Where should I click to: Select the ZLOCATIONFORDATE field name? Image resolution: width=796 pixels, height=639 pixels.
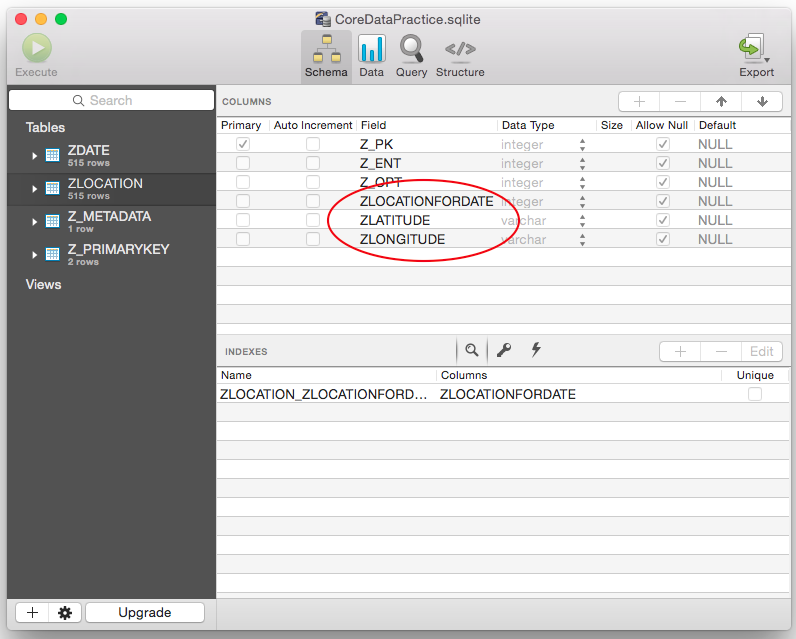pos(426,201)
